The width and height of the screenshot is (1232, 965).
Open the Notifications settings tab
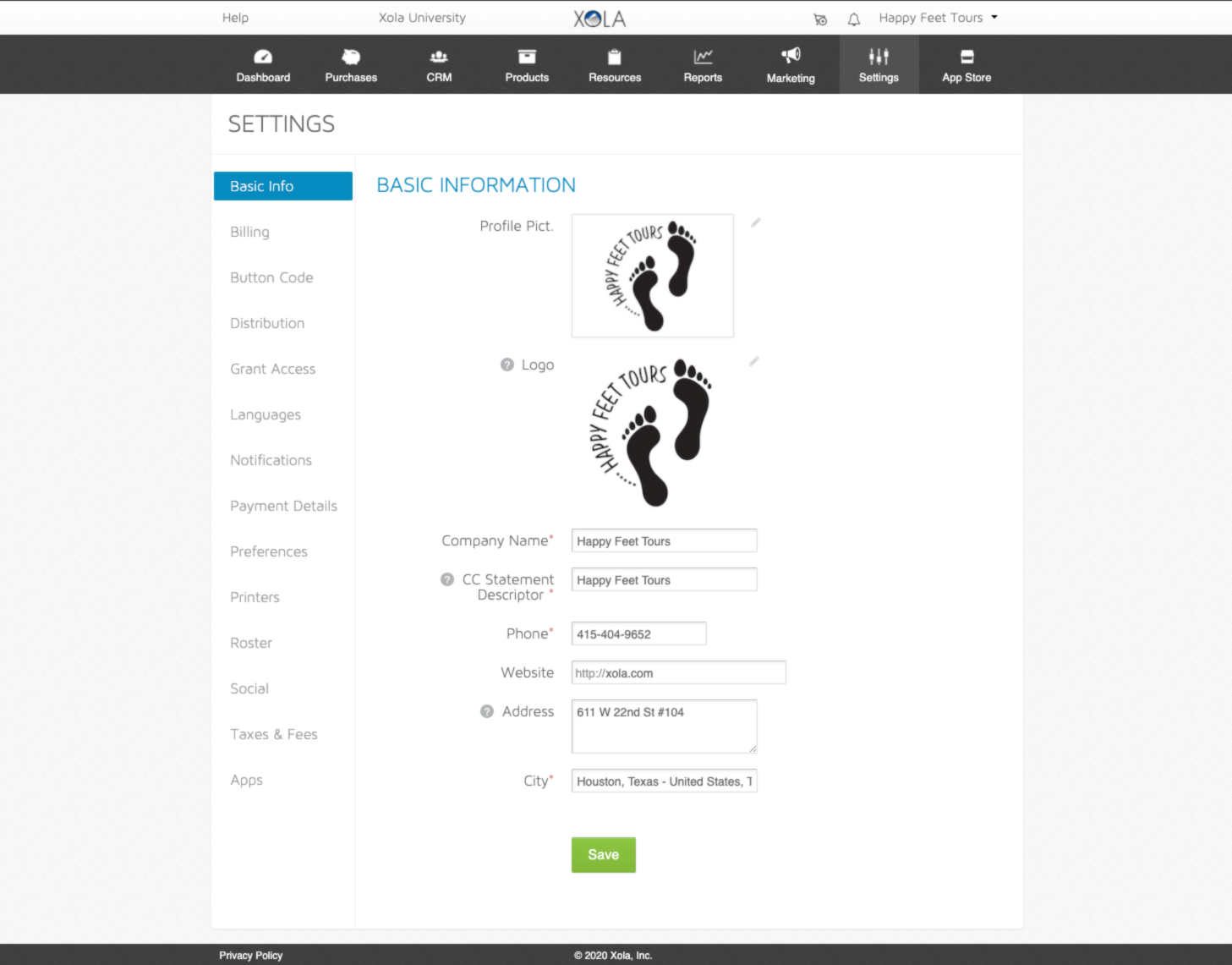click(271, 460)
